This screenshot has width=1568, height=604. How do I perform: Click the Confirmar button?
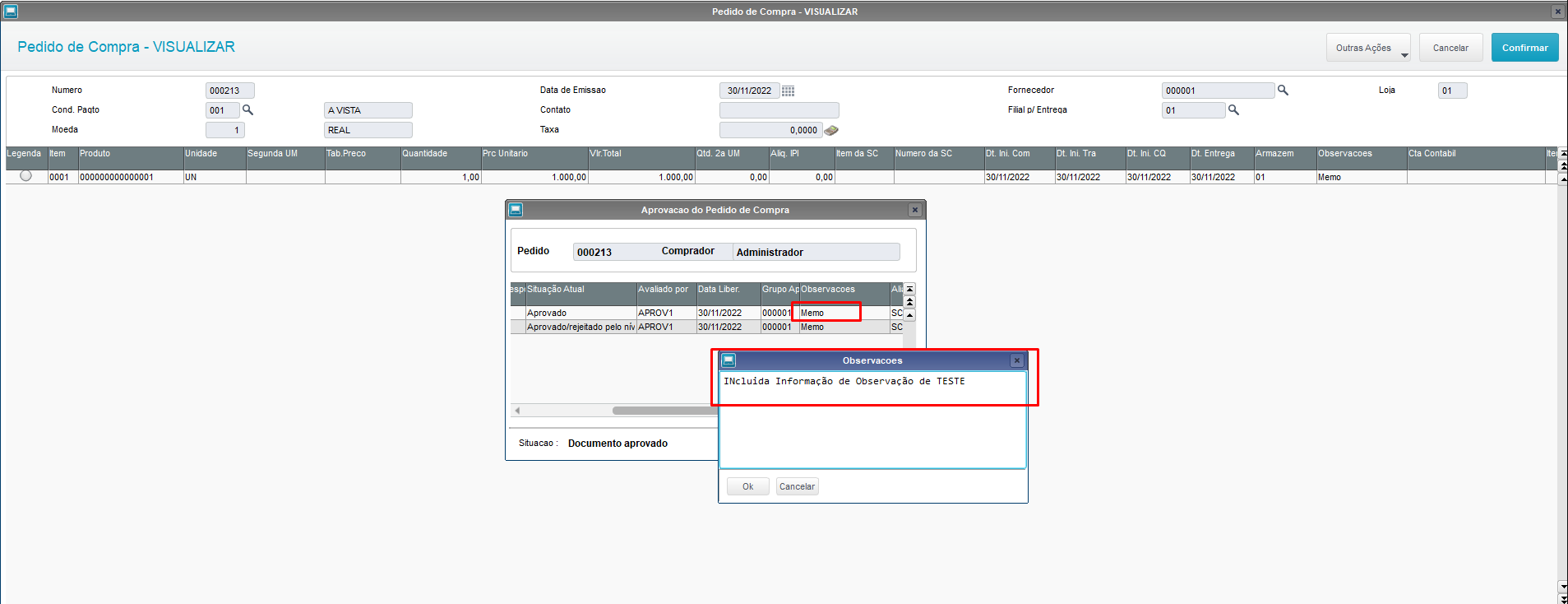click(1524, 48)
